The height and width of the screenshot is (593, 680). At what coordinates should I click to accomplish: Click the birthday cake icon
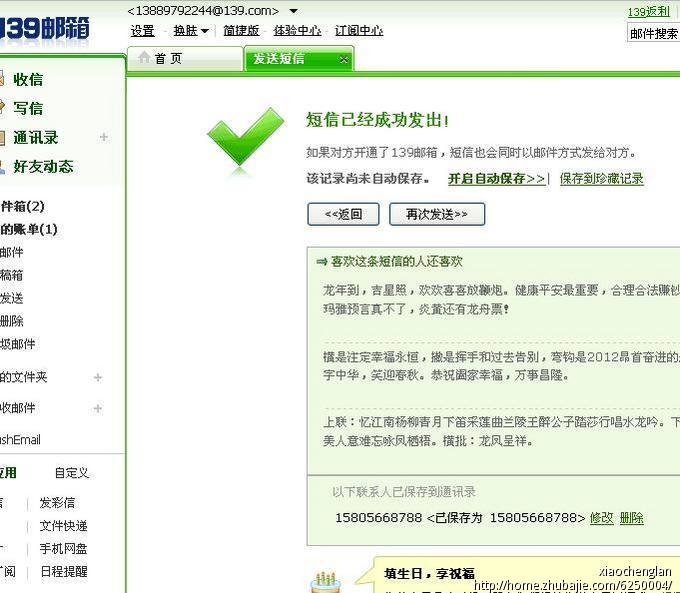pyautogui.click(x=323, y=580)
